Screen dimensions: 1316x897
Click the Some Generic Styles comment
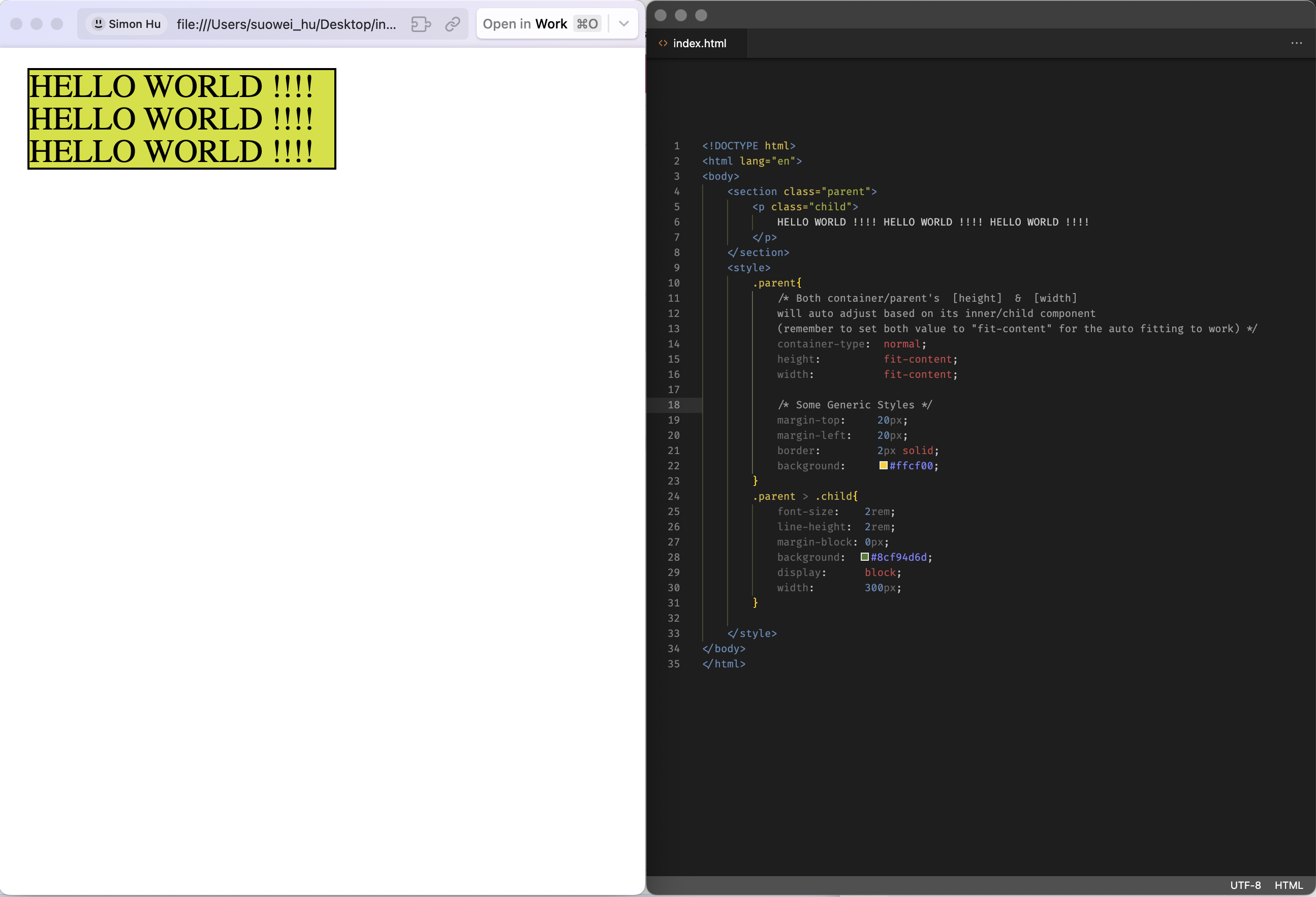click(855, 405)
